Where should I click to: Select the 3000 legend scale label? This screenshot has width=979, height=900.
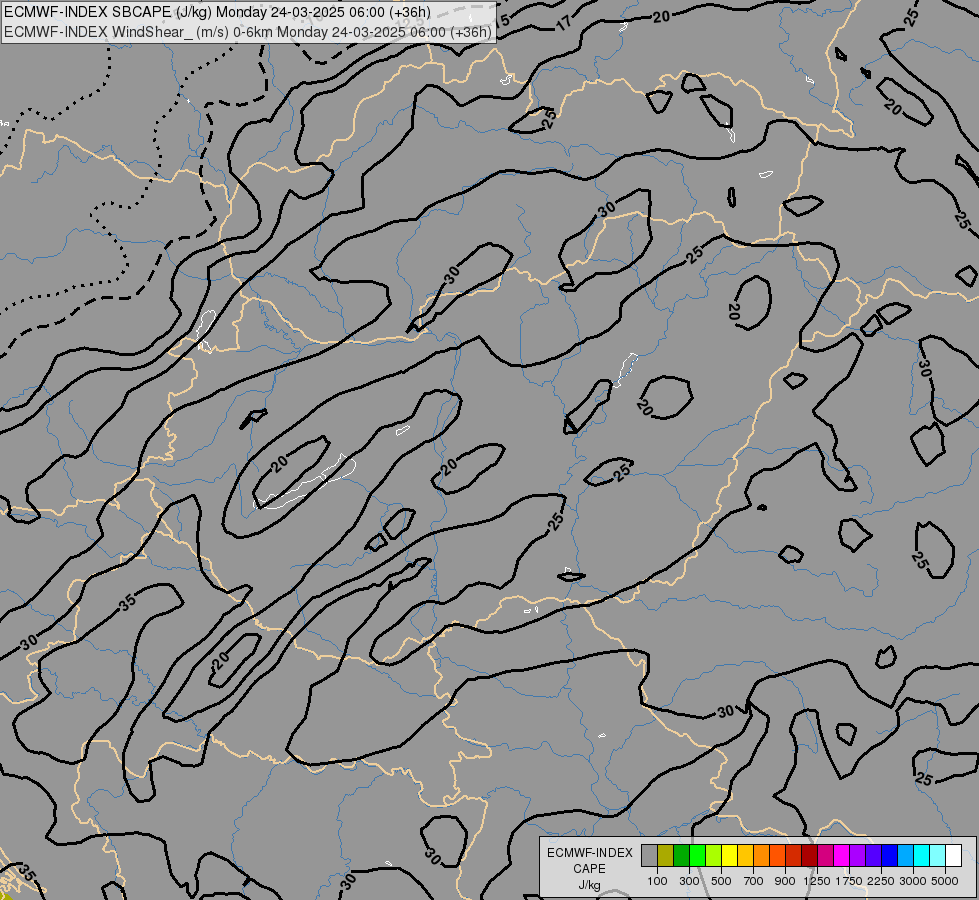(x=913, y=881)
